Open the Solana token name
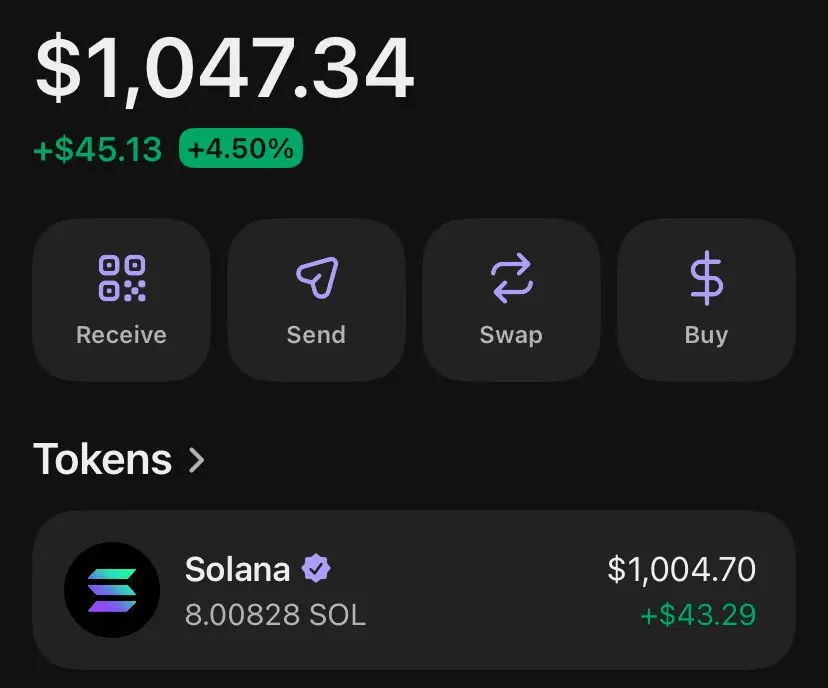The height and width of the screenshot is (688, 828). [237, 570]
